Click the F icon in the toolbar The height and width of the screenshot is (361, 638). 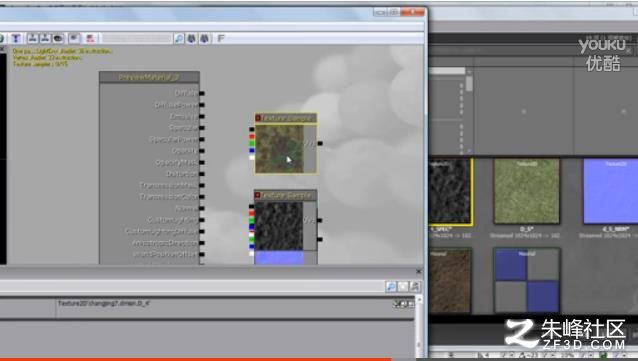coord(221,38)
